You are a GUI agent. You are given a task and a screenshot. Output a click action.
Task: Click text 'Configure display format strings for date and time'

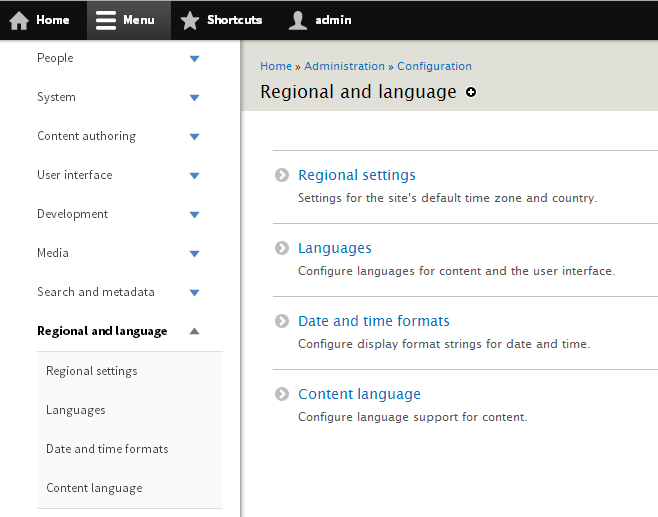tap(444, 344)
